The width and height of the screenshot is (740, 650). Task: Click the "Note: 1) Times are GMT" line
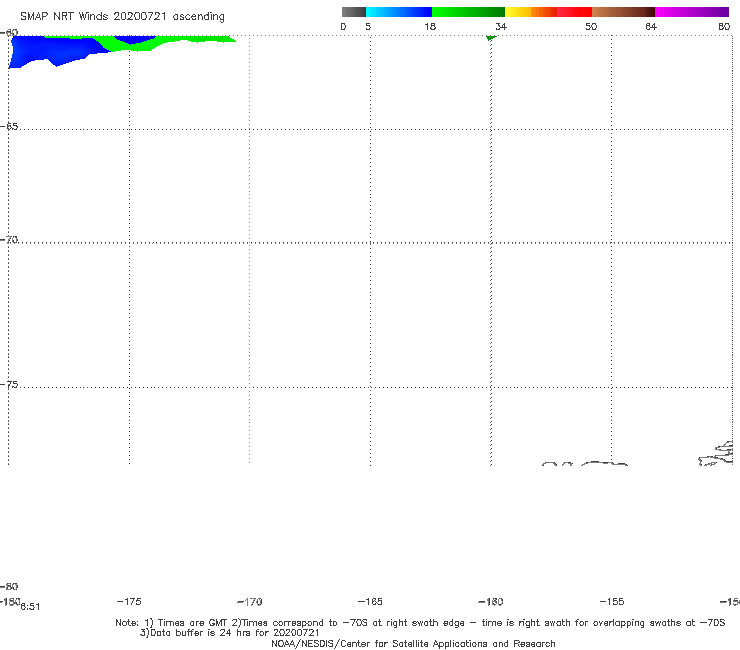pyautogui.click(x=420, y=623)
